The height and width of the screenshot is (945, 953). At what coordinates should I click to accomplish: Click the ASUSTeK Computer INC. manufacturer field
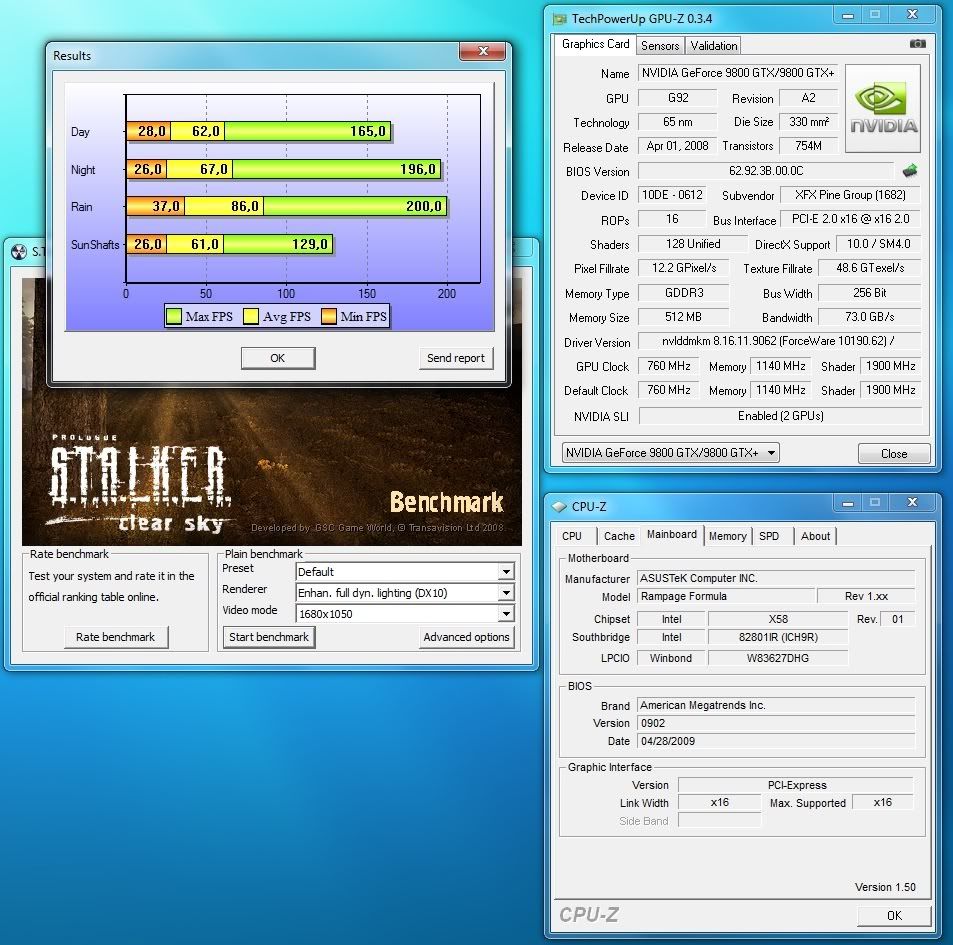click(776, 578)
